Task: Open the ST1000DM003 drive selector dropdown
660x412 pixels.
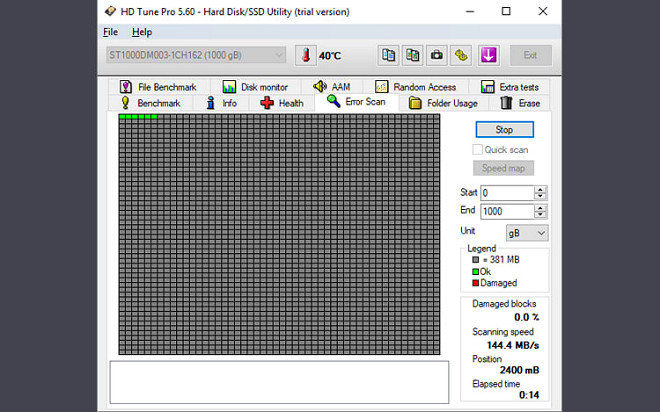Action: click(x=196, y=55)
